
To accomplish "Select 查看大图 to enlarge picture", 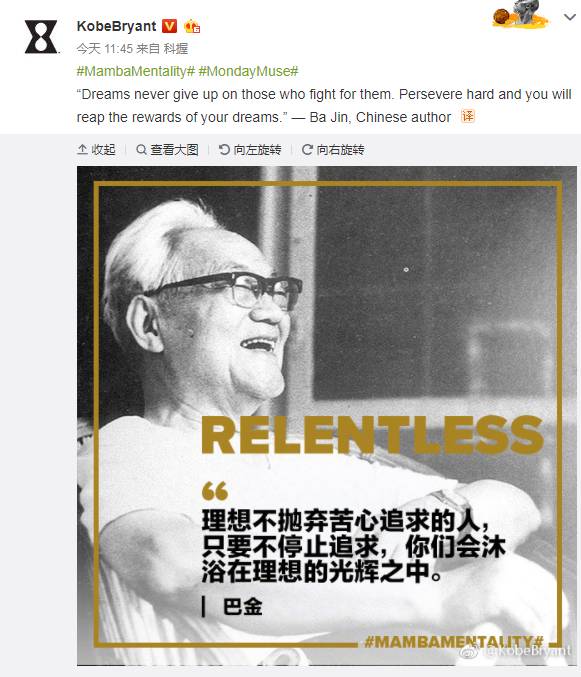I will 174,150.
